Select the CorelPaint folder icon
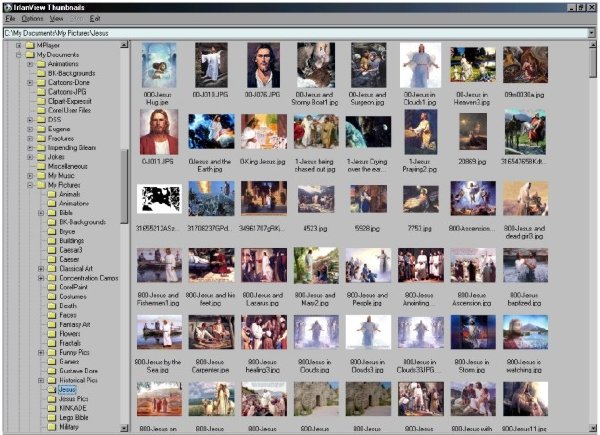Screen dimensions: 600x435 pyautogui.click(x=52, y=287)
